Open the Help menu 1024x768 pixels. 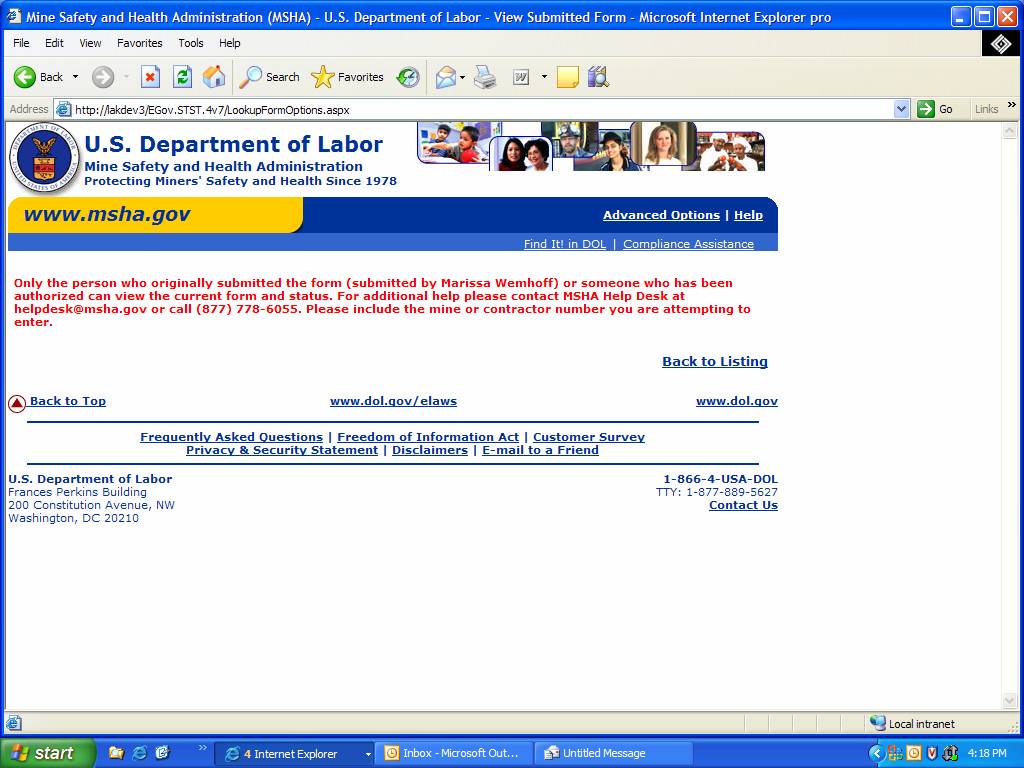pyautogui.click(x=229, y=43)
